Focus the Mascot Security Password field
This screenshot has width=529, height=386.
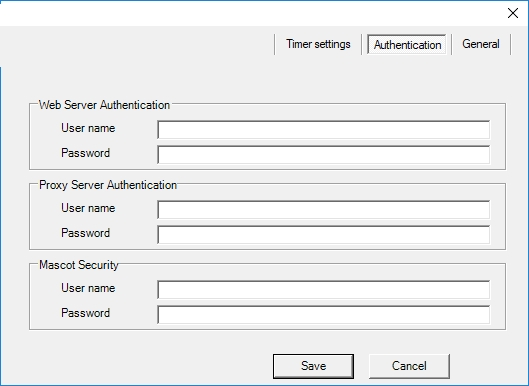pos(324,314)
